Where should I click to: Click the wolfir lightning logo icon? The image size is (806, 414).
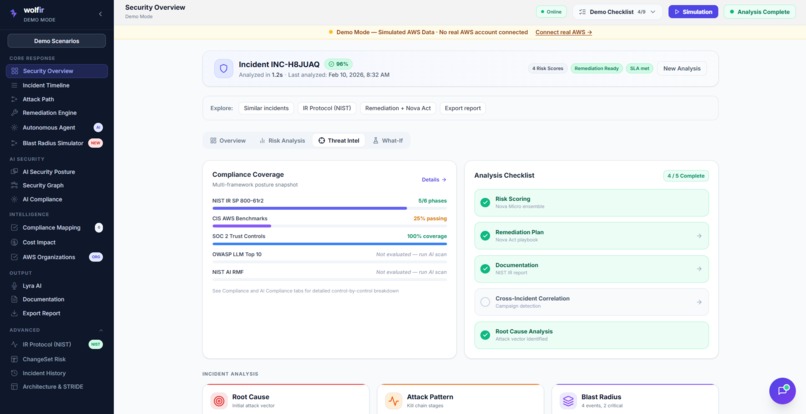click(13, 14)
